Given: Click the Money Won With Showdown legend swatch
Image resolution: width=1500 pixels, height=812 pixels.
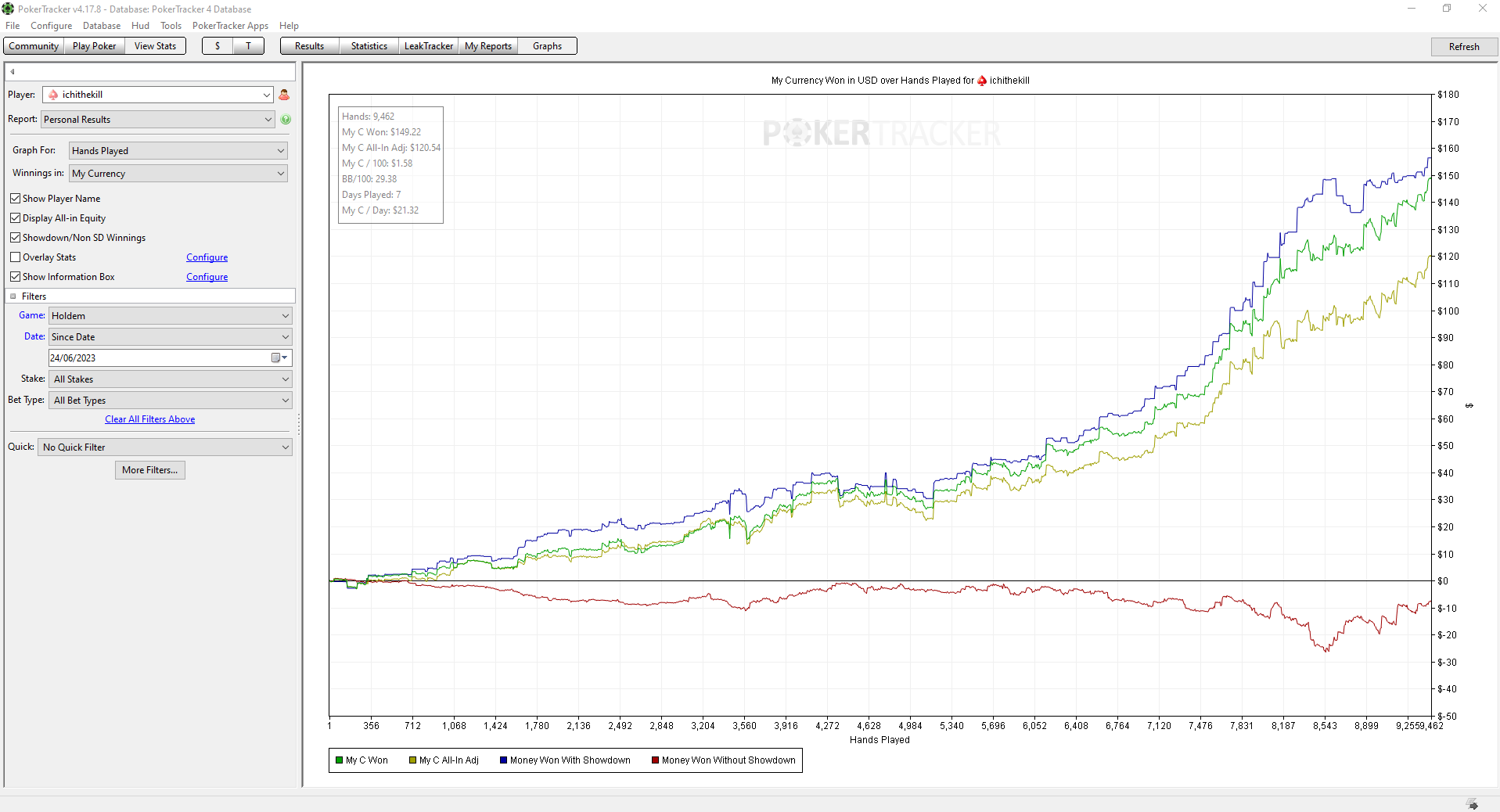Looking at the screenshot, I should (504, 760).
